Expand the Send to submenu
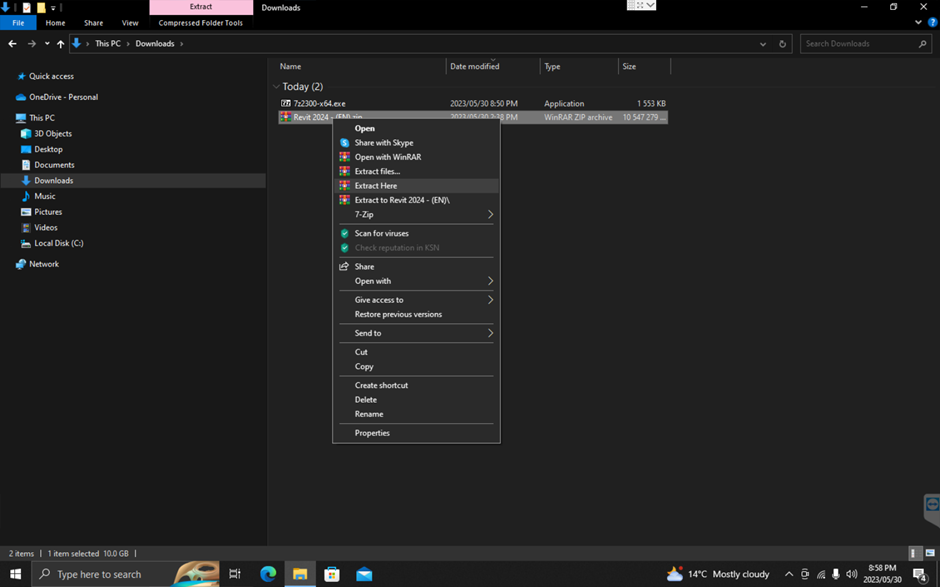Viewport: 940px width, 587px height. (x=416, y=333)
